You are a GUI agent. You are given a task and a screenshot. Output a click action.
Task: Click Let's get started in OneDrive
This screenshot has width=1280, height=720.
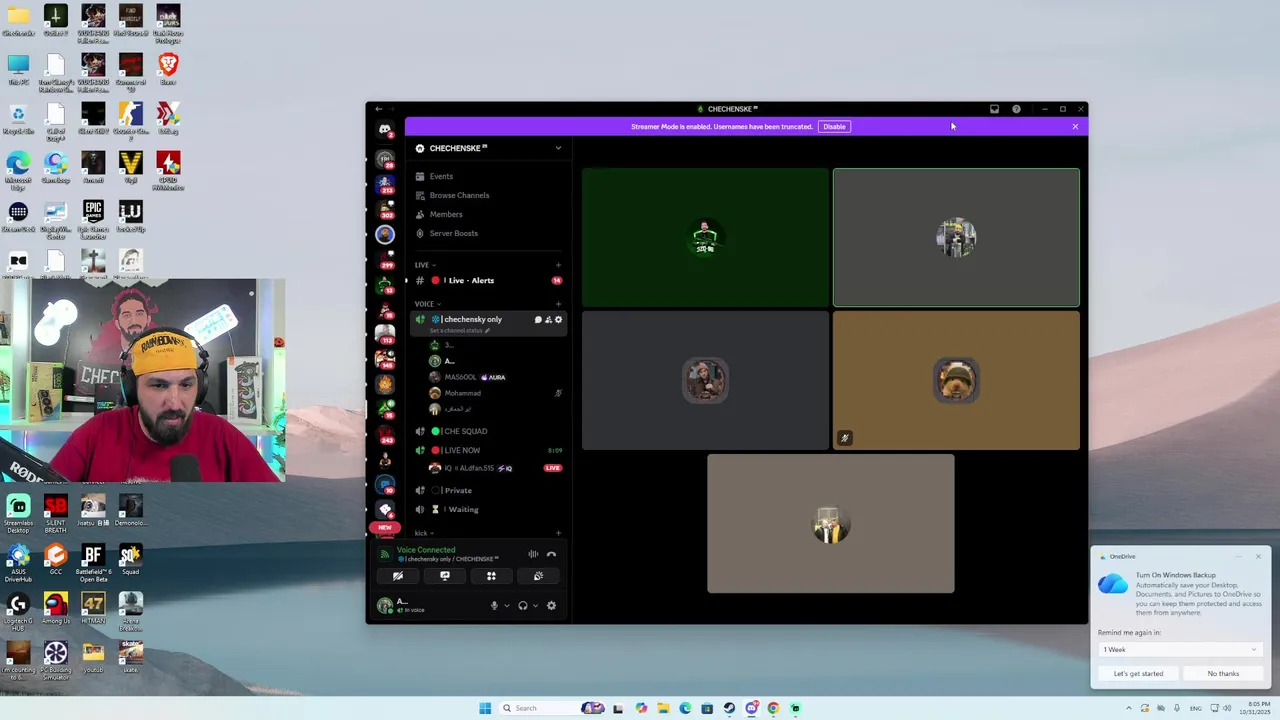pyautogui.click(x=1138, y=673)
